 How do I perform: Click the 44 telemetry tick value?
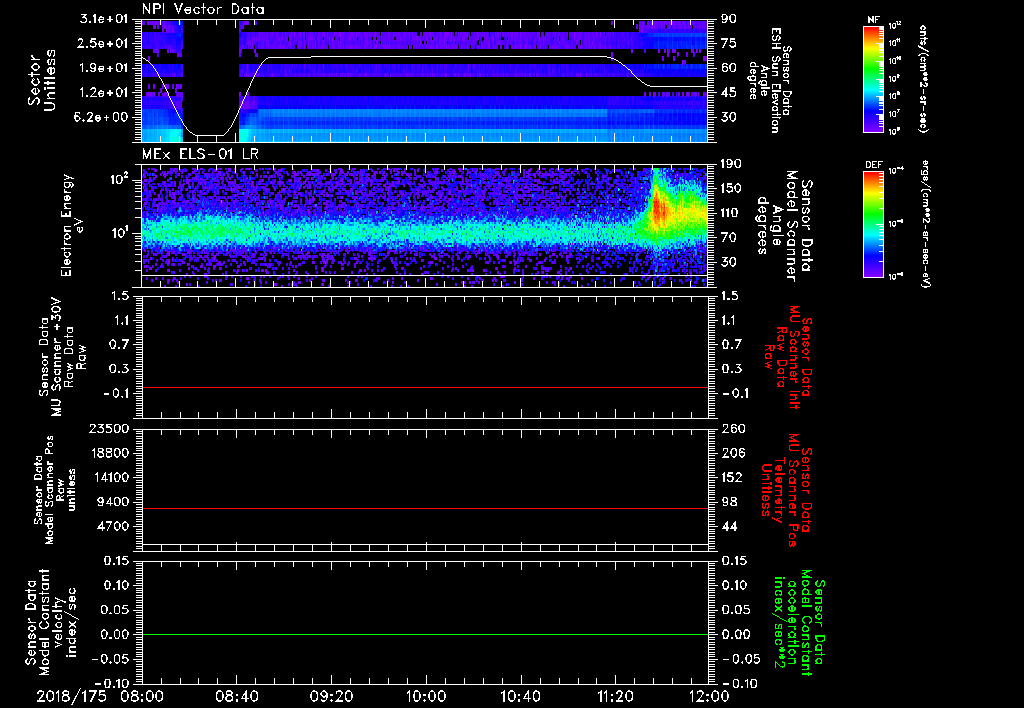(x=729, y=526)
